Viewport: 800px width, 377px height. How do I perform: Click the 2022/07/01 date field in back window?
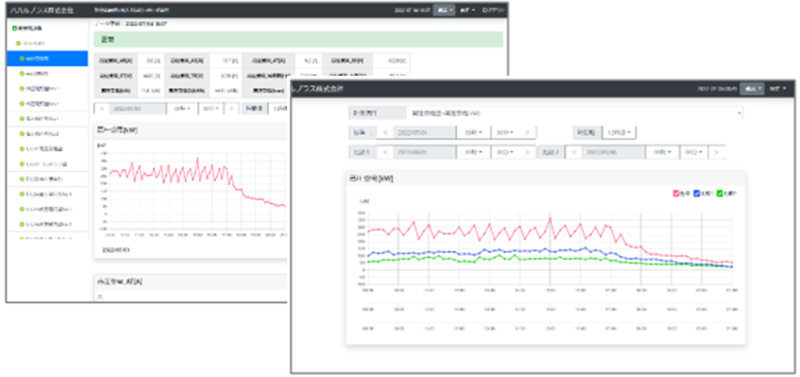click(x=138, y=108)
